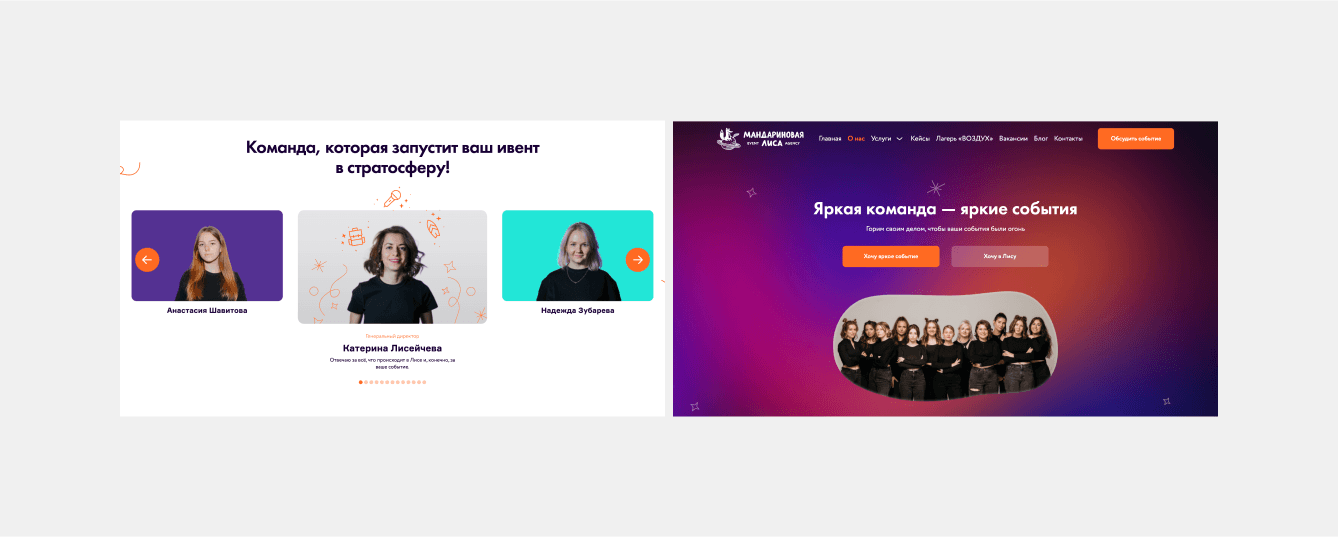Click the first active carousel pagination dot
The image size is (1338, 537).
pyautogui.click(x=361, y=382)
